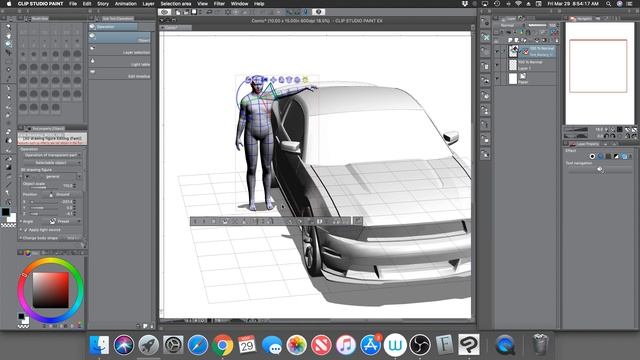Open the Filter menu

pos(219,4)
